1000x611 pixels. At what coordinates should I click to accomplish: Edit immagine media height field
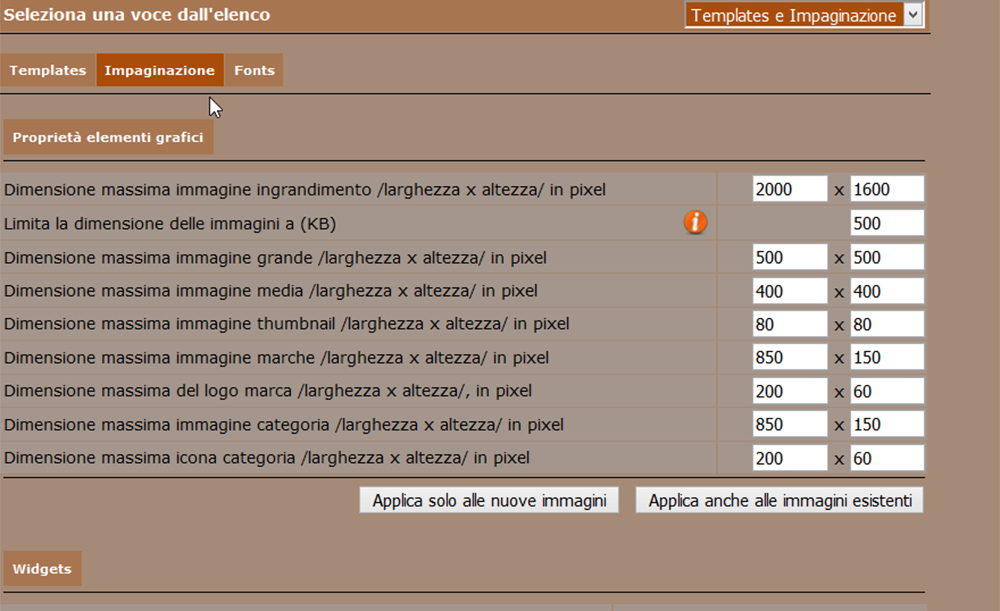pyautogui.click(x=886, y=291)
